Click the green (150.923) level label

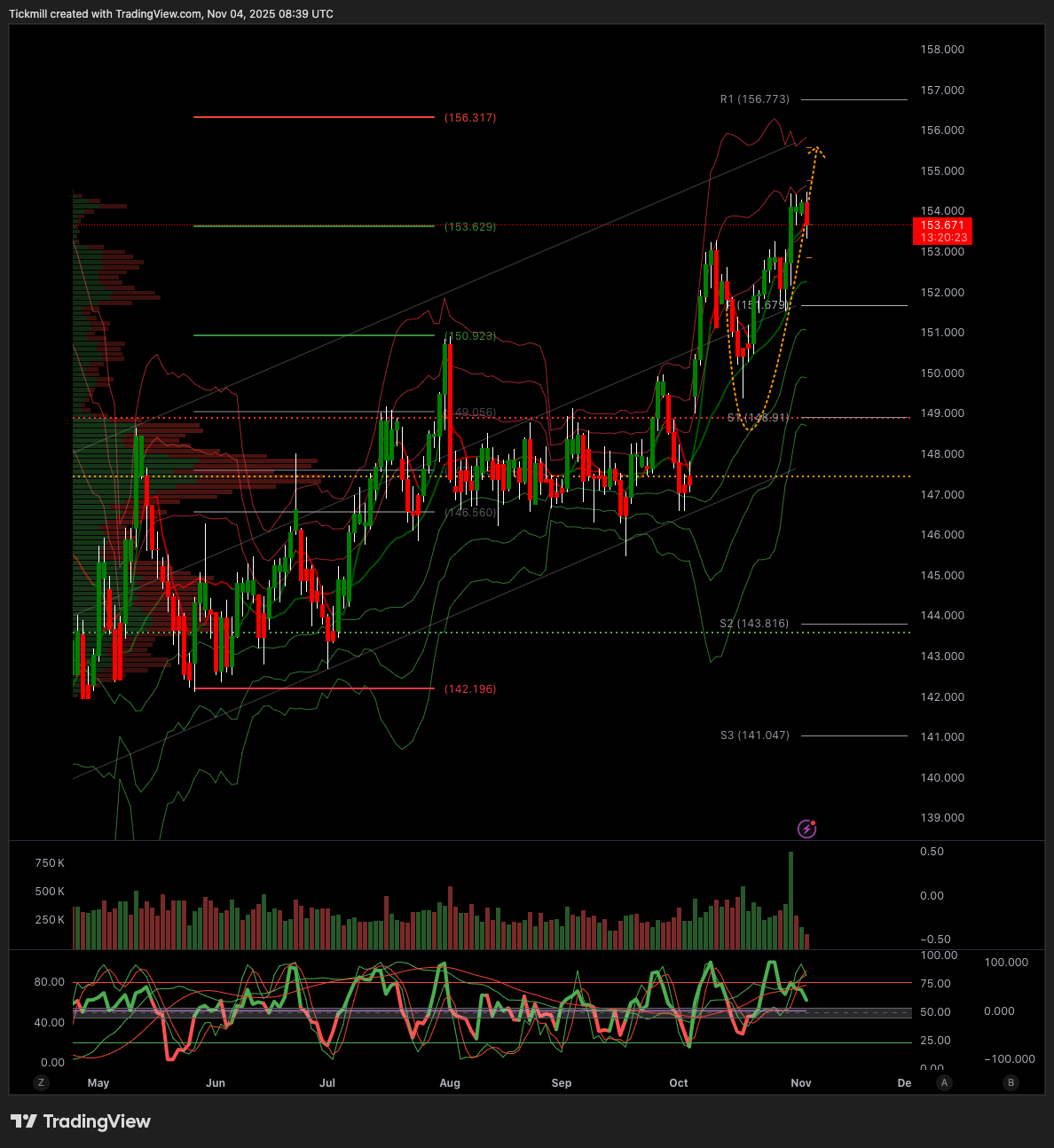(x=472, y=336)
